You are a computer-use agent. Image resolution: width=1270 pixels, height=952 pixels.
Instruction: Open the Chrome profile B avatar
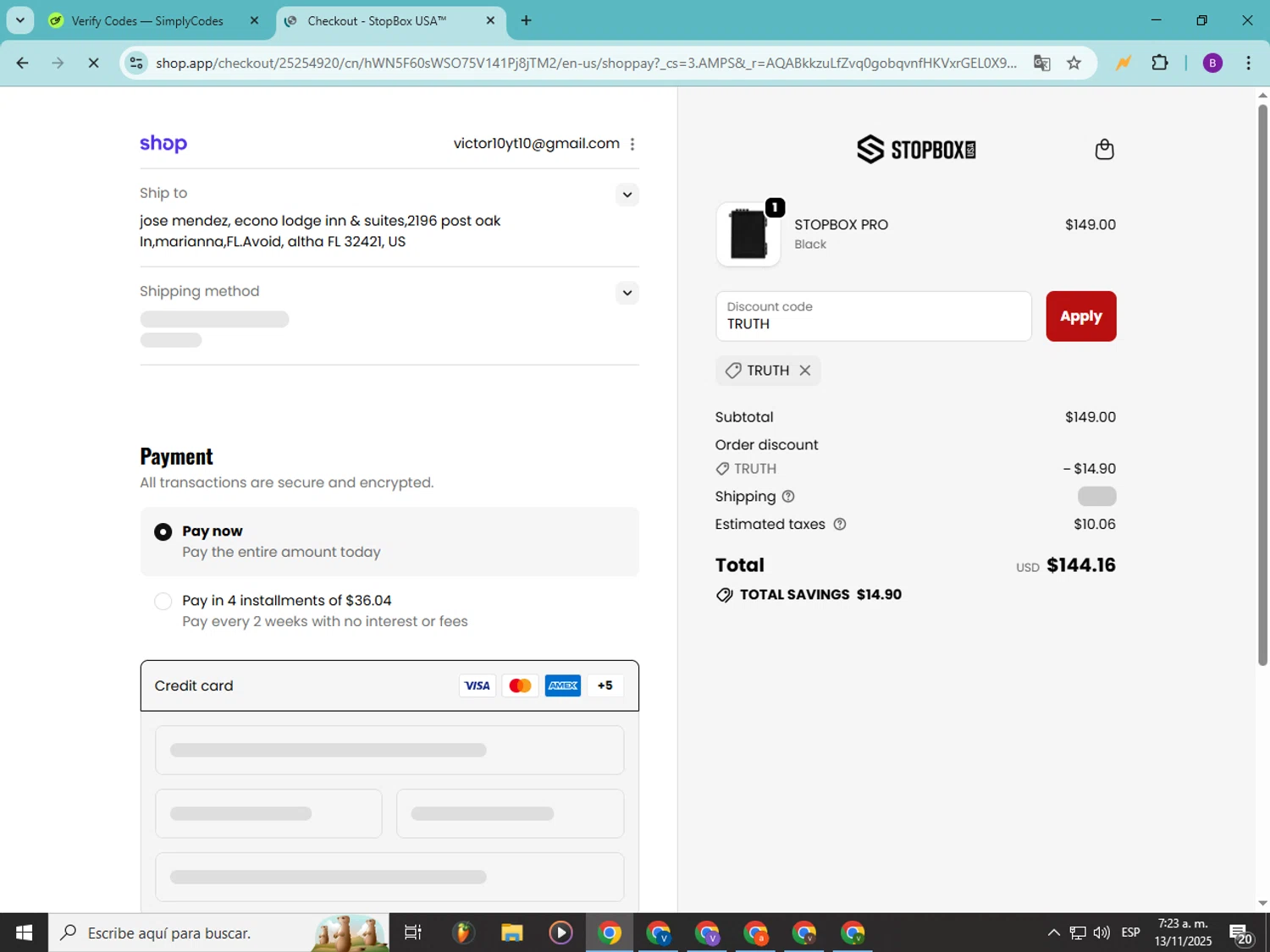tap(1212, 63)
